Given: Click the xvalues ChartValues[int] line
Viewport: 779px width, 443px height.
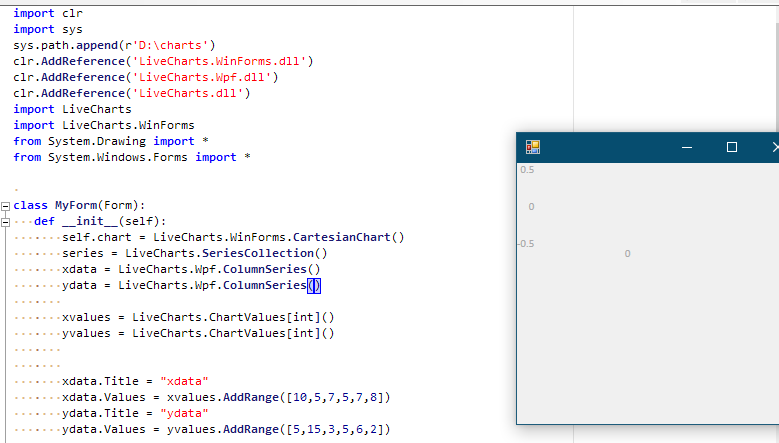Looking at the screenshot, I should (x=198, y=317).
